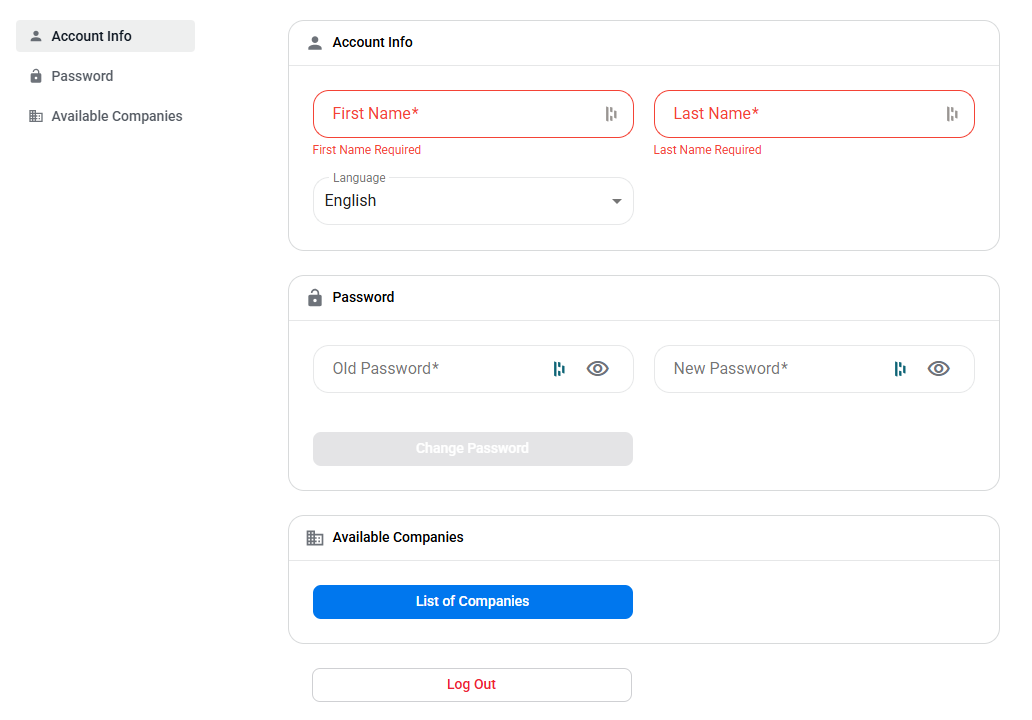Click the lock icon beside Password in sidebar
Screen dimensions: 1032x720
click(36, 76)
